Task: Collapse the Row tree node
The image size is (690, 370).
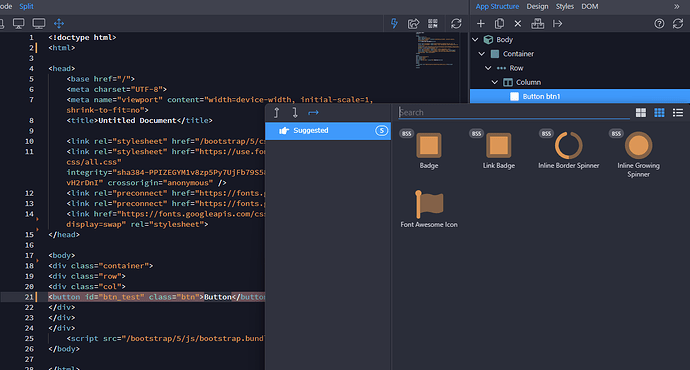Action: [x=488, y=68]
